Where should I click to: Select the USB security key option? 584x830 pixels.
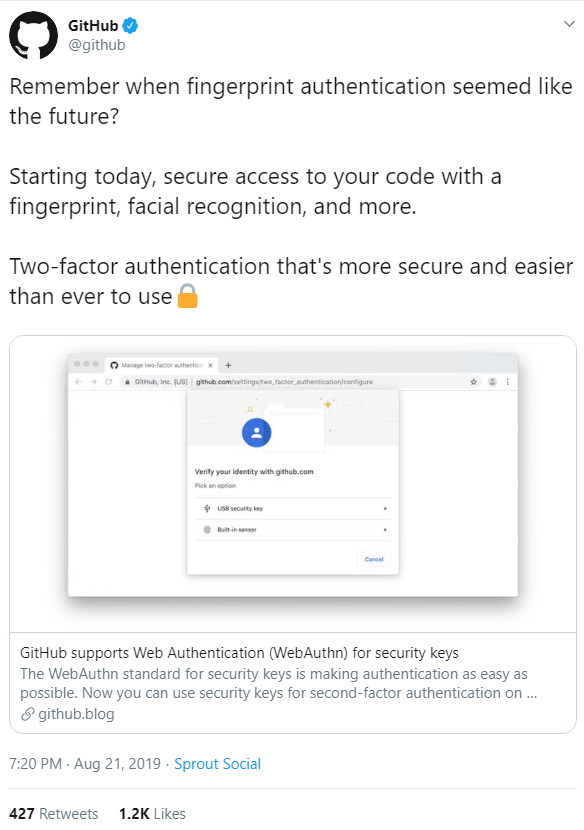point(293,509)
